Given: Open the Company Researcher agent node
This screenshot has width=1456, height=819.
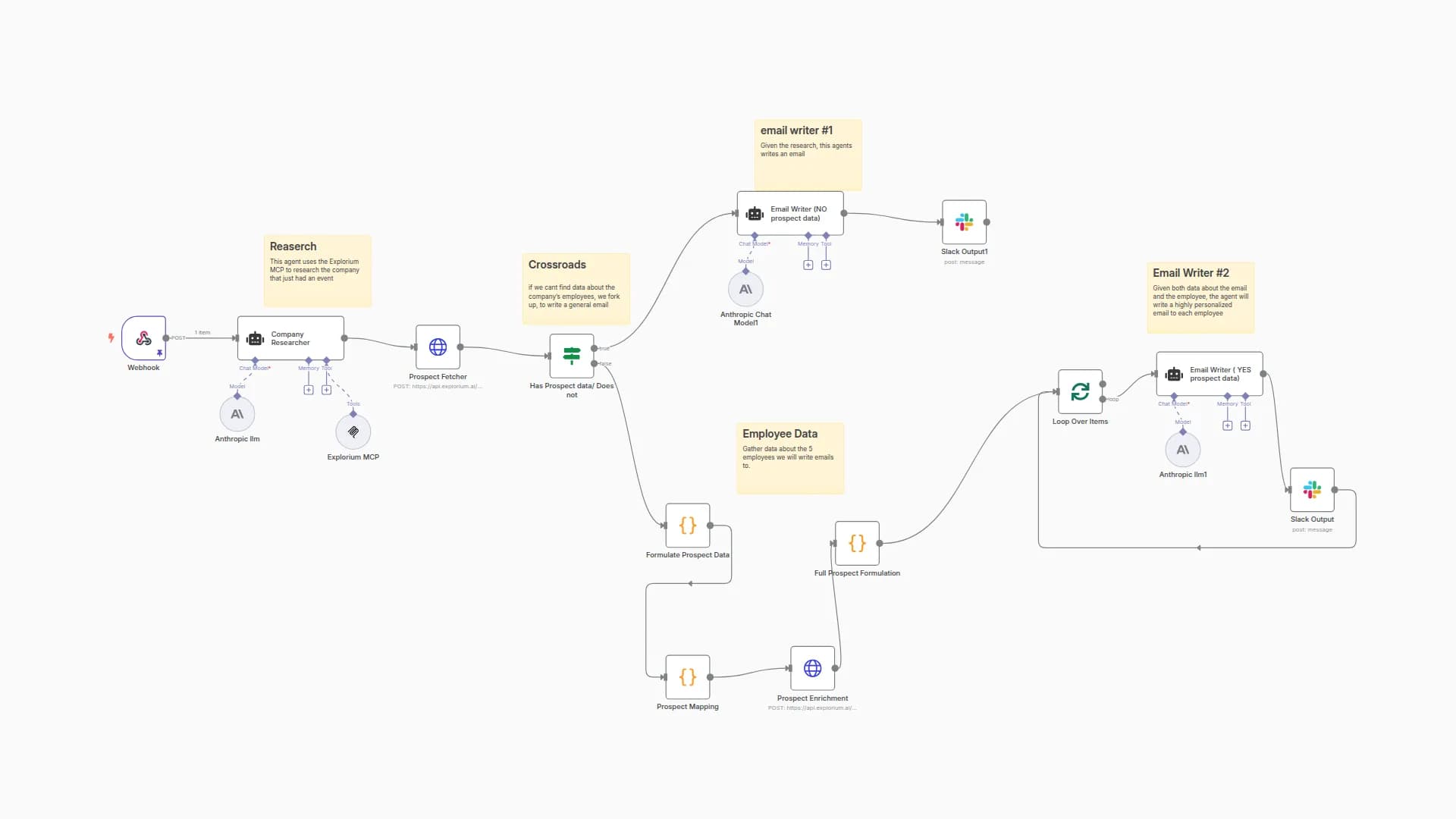Looking at the screenshot, I should (x=290, y=338).
